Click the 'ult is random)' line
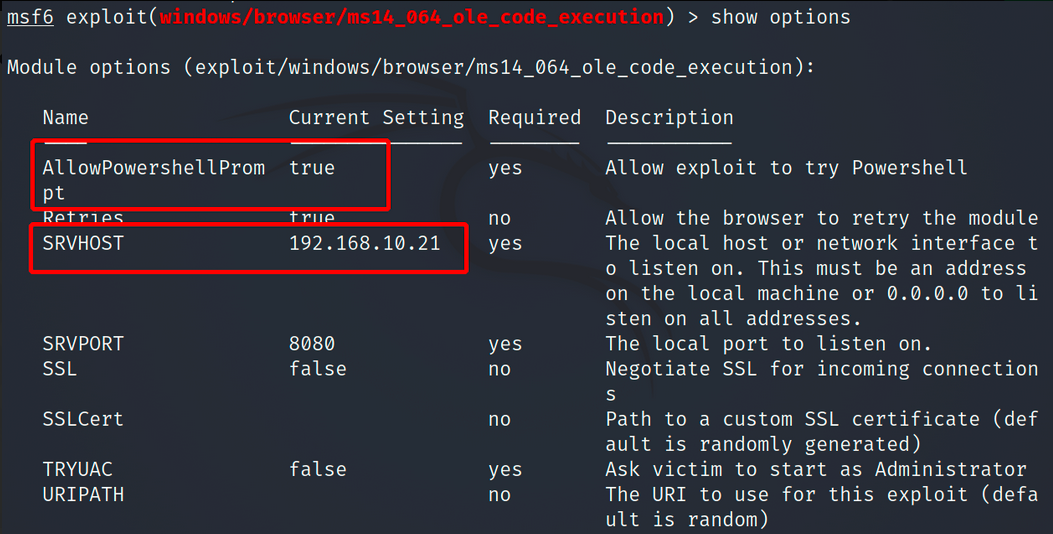 pyautogui.click(x=687, y=520)
